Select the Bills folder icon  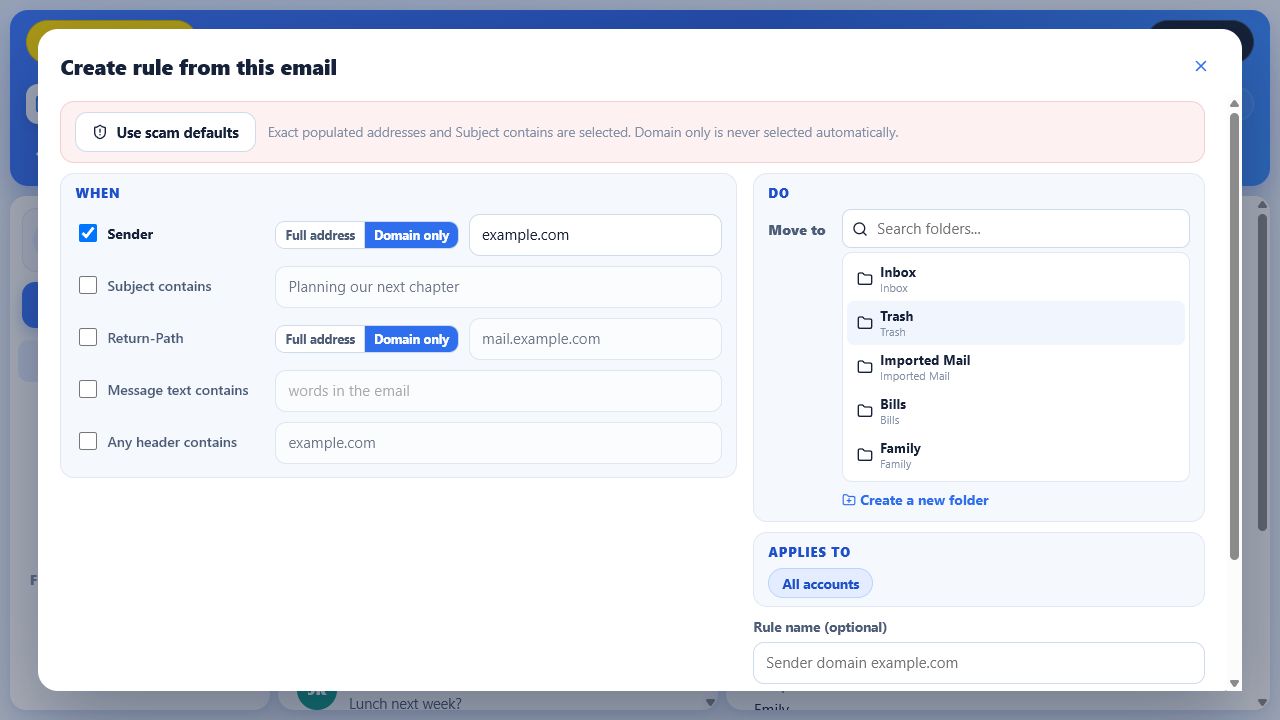tap(865, 411)
